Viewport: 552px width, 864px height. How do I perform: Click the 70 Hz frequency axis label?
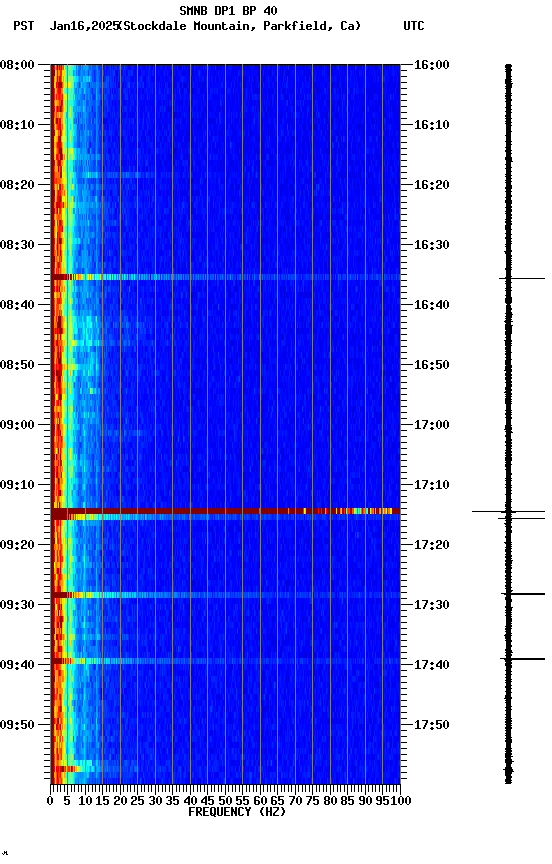coord(295,801)
